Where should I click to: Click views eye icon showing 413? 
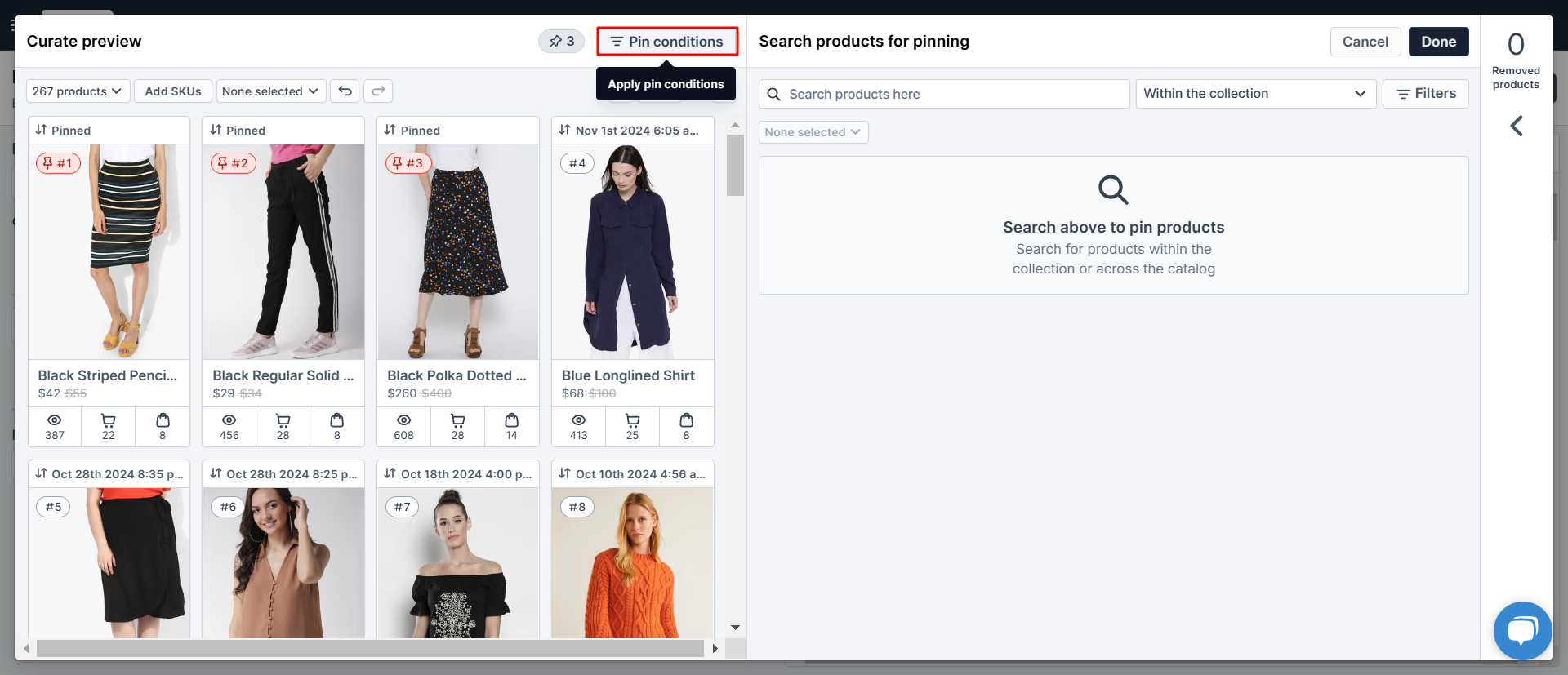(579, 420)
